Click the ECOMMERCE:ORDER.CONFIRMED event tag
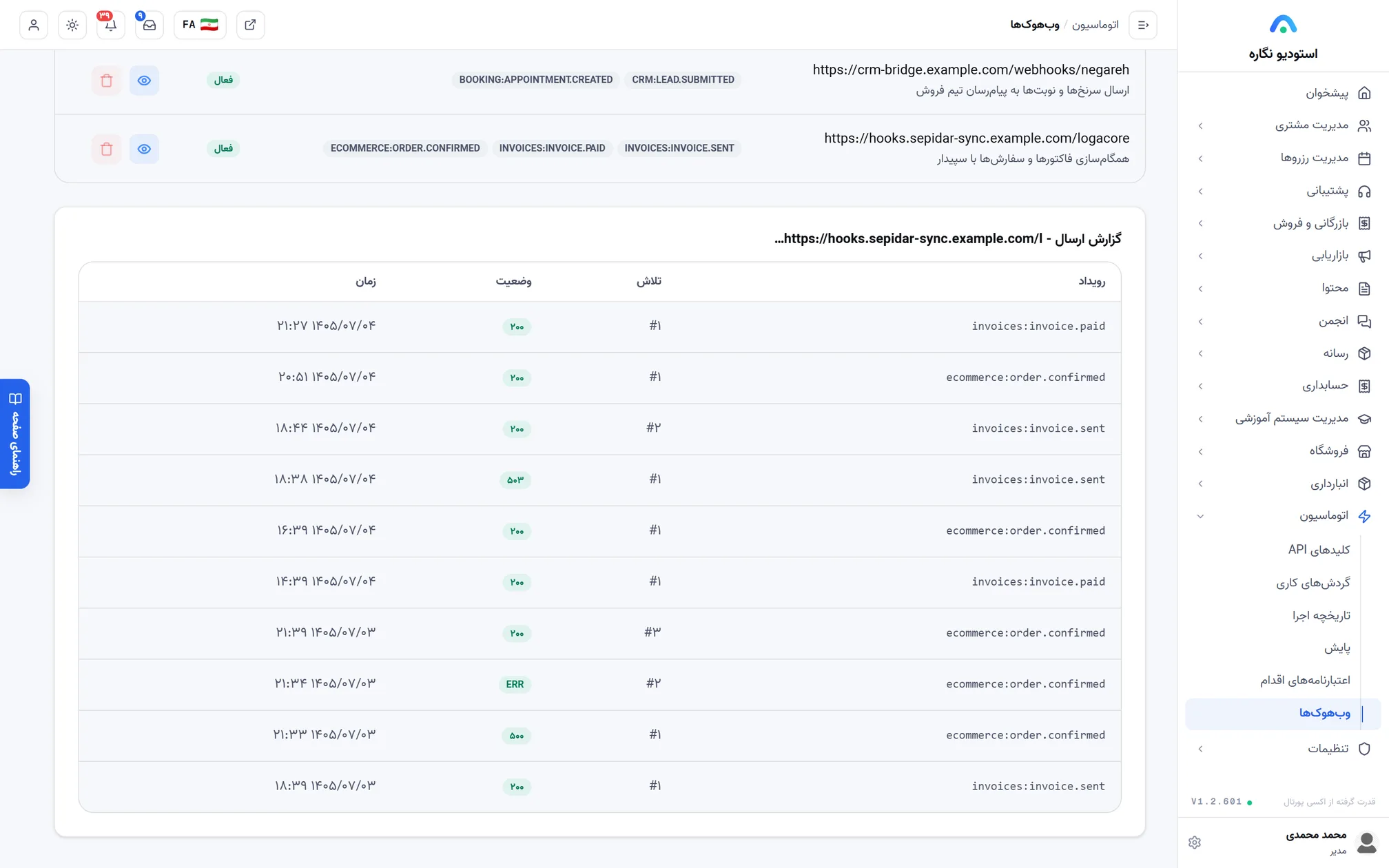This screenshot has height=868, width=1389. click(x=405, y=148)
